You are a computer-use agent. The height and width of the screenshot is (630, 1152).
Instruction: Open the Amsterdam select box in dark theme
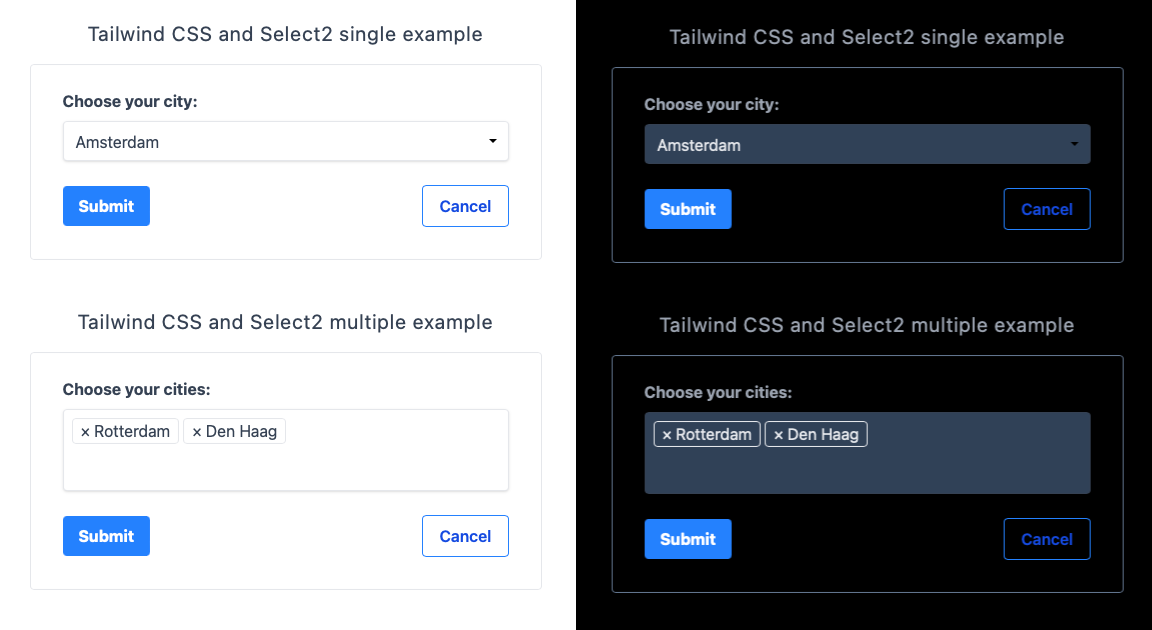(850, 145)
